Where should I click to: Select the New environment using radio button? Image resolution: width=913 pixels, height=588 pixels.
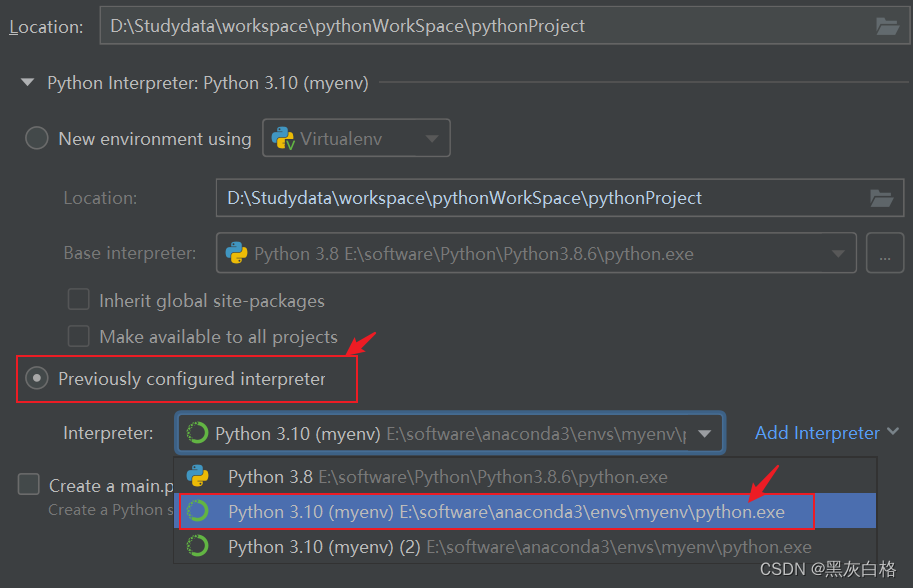pos(36,138)
